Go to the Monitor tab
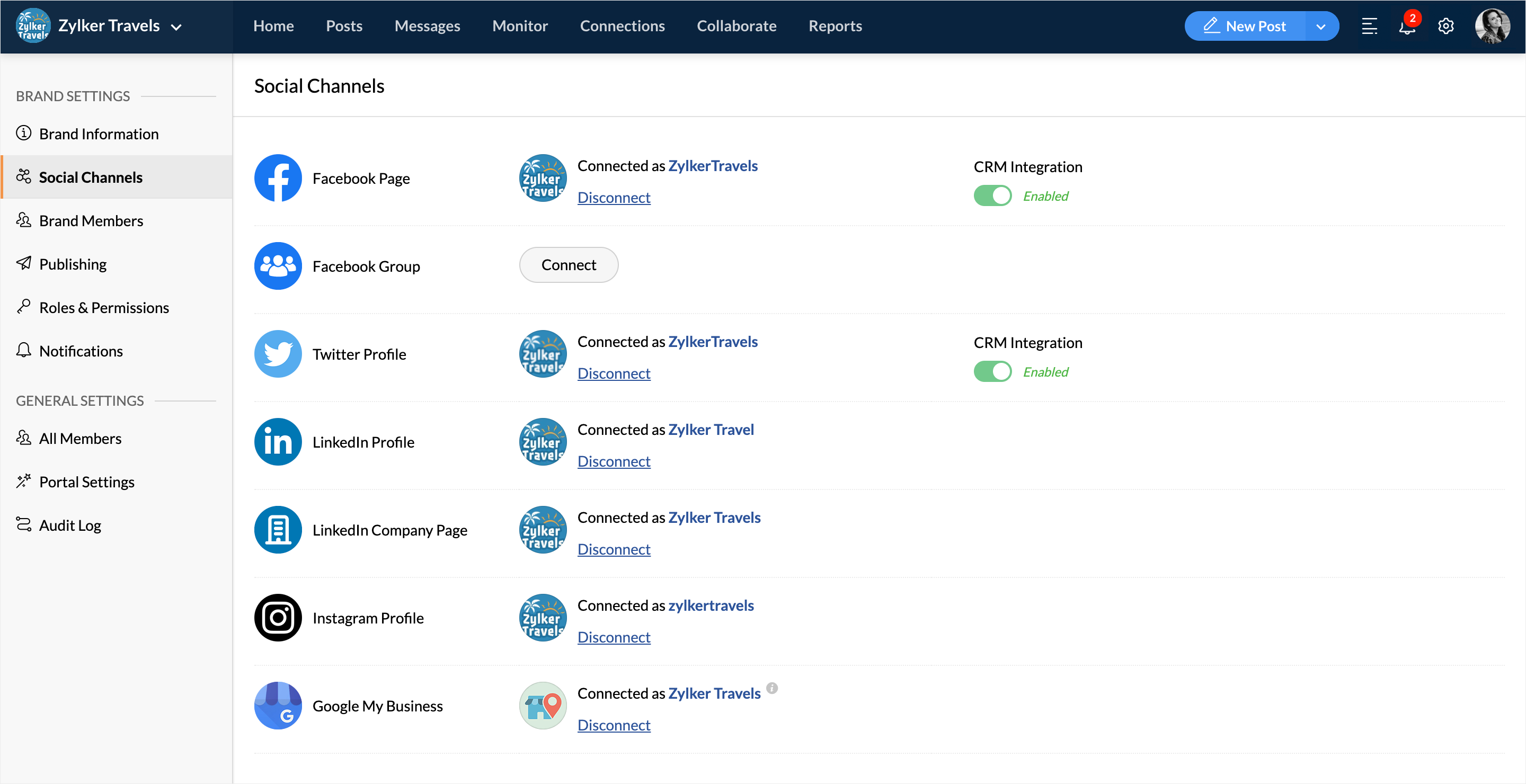 tap(519, 26)
